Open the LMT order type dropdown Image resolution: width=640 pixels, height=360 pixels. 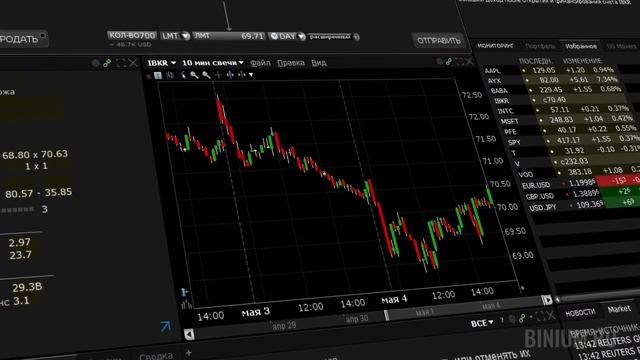click(x=175, y=36)
